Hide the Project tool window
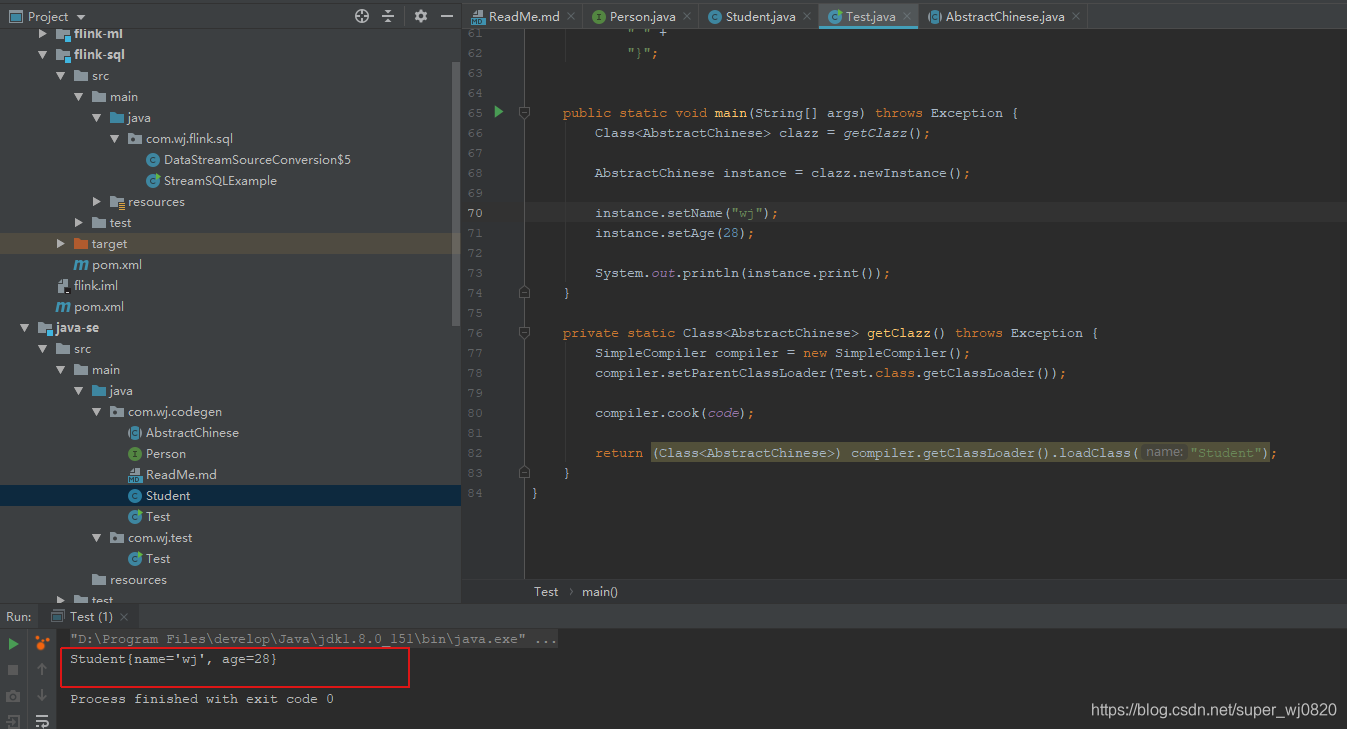The image size is (1347, 729). click(x=446, y=16)
